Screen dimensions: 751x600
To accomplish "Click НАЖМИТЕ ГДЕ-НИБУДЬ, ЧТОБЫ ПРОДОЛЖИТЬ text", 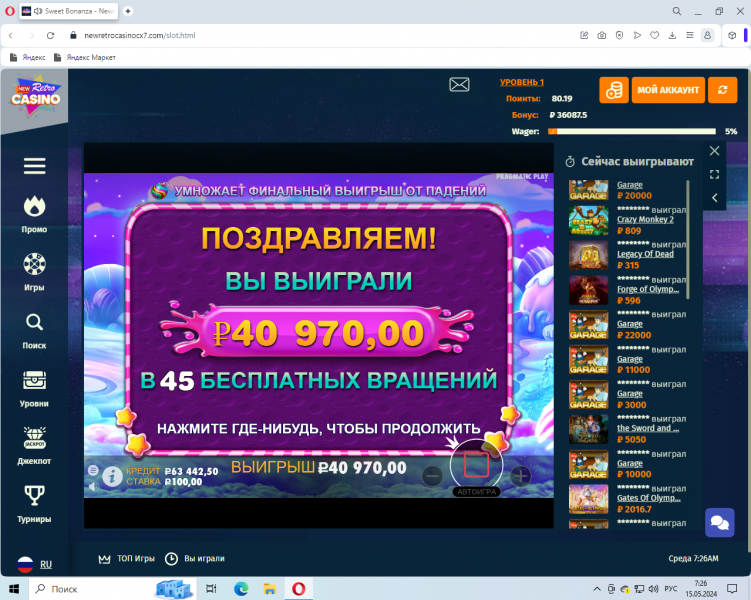I will pos(319,429).
